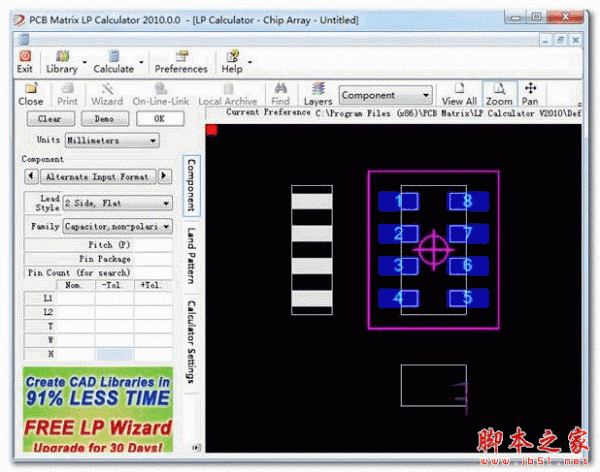The width and height of the screenshot is (600, 472).
Task: Click the Alternate Input Format button
Action: tap(98, 176)
